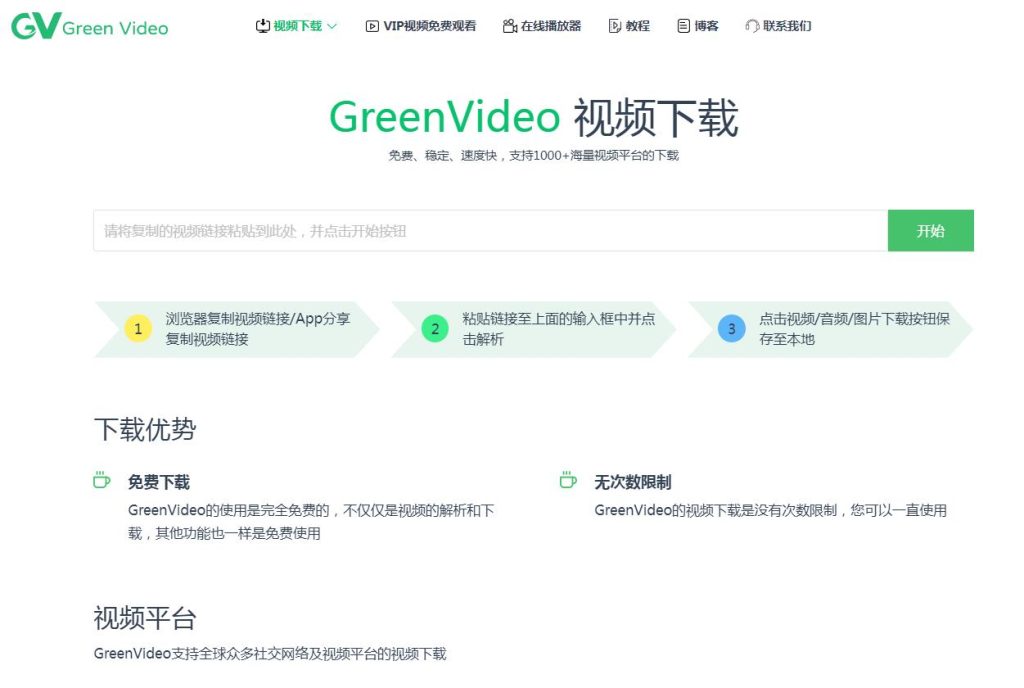
Task: Click the Green Video GV logo
Action: (x=90, y=26)
